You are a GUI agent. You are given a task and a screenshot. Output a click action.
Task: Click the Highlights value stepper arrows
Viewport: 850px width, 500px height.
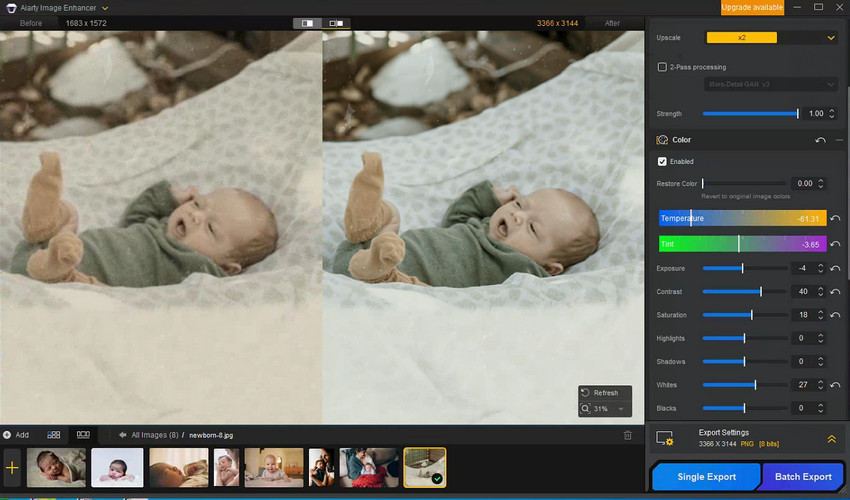tap(821, 338)
